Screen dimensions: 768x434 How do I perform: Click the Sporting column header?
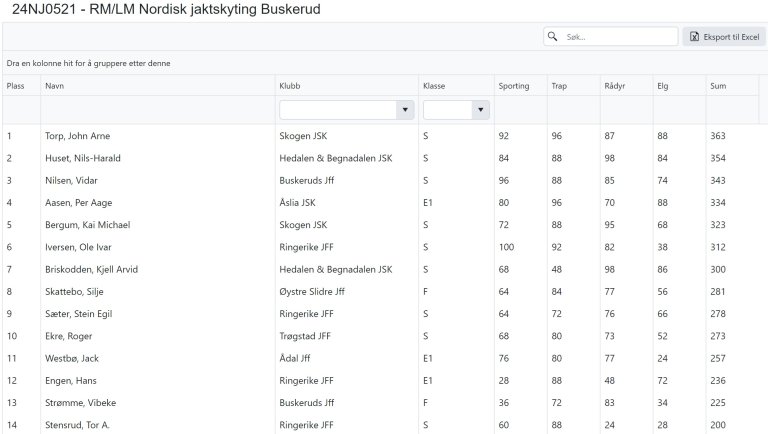tap(514, 86)
